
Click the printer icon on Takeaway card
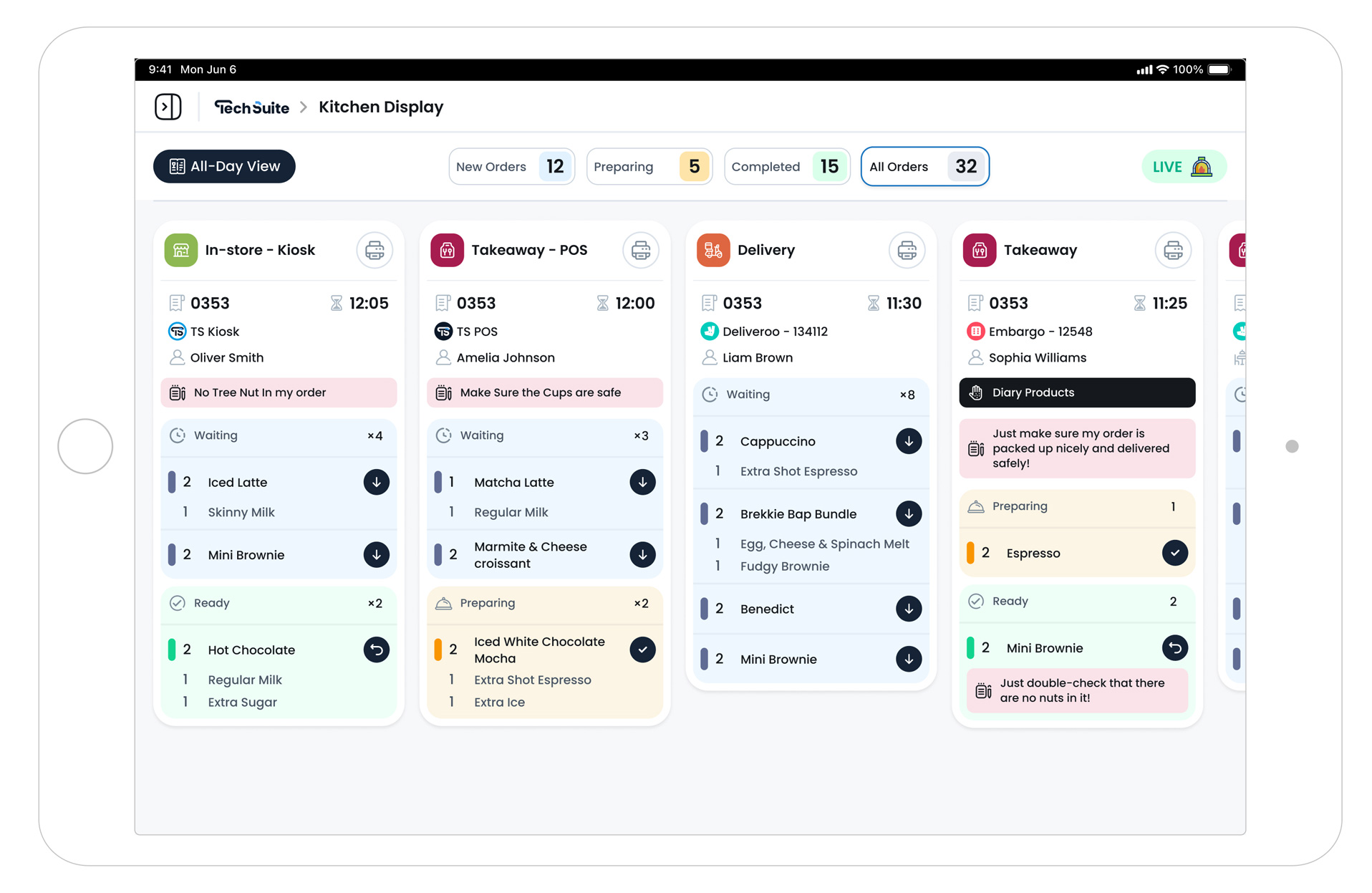click(x=1173, y=250)
